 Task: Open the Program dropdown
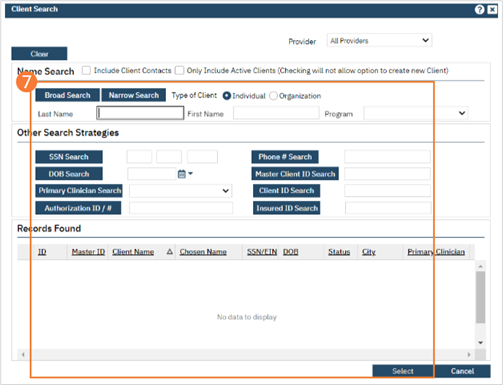[x=416, y=113]
